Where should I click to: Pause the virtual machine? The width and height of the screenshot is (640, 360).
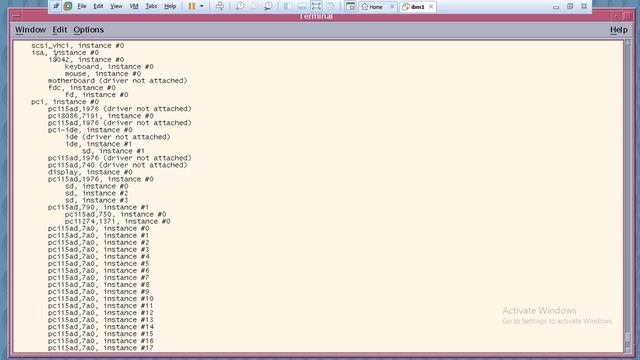pyautogui.click(x=191, y=6)
